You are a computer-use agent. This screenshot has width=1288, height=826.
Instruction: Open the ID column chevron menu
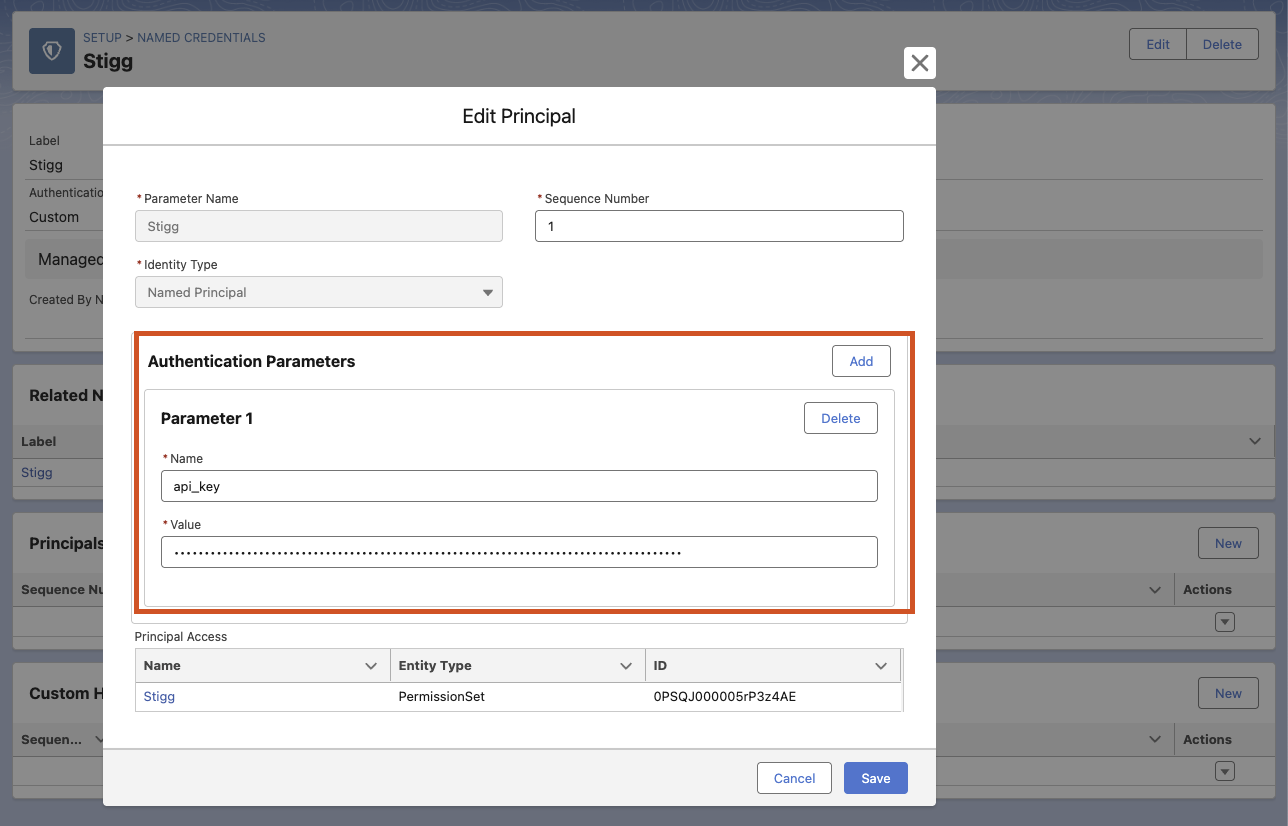pos(881,665)
